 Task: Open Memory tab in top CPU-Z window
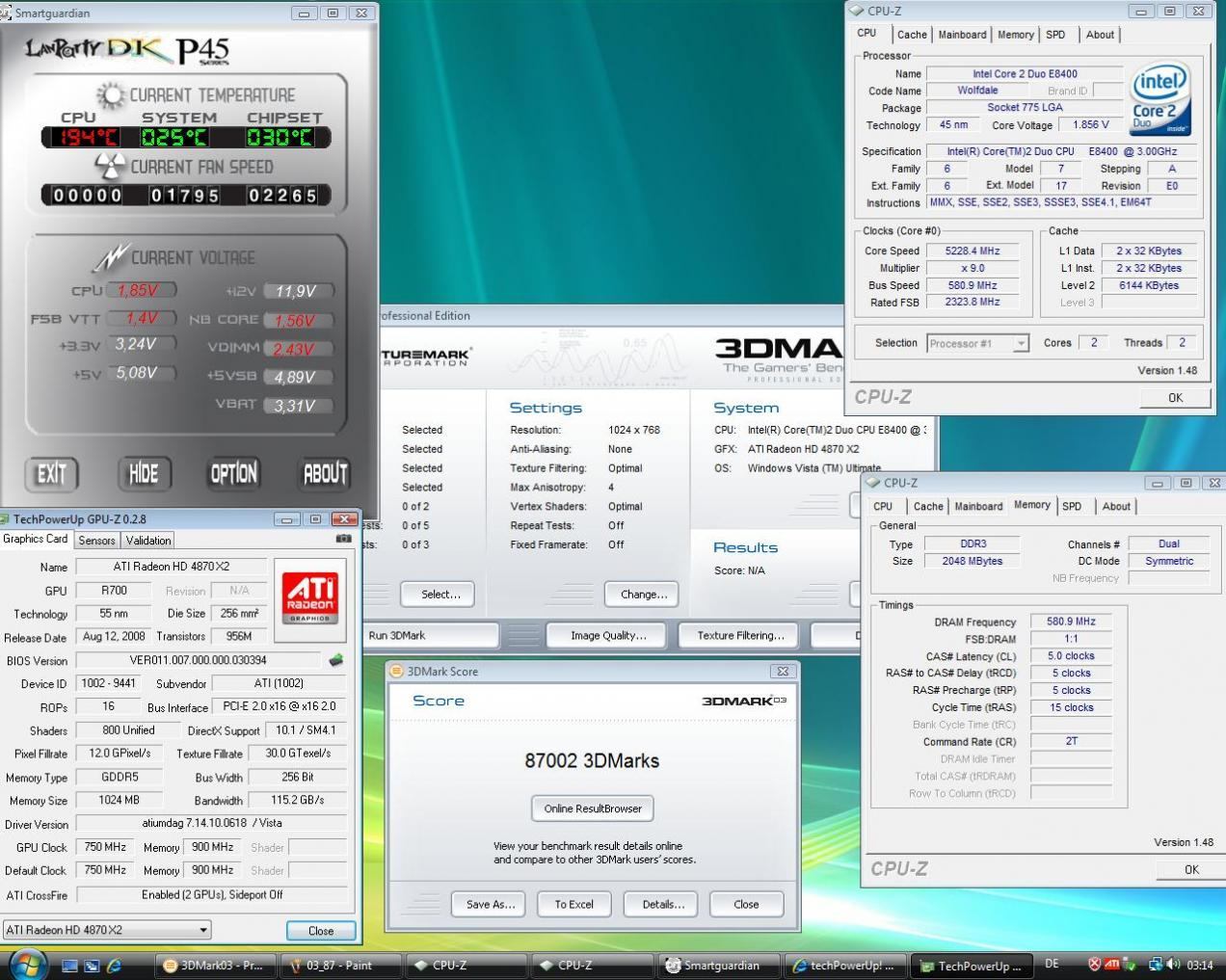tap(1016, 35)
